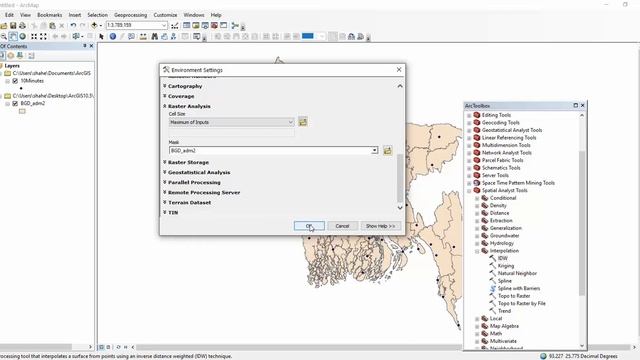The image size is (640, 360).
Task: Click the Fixed Zoom Out icon
Action: pos(43,36)
